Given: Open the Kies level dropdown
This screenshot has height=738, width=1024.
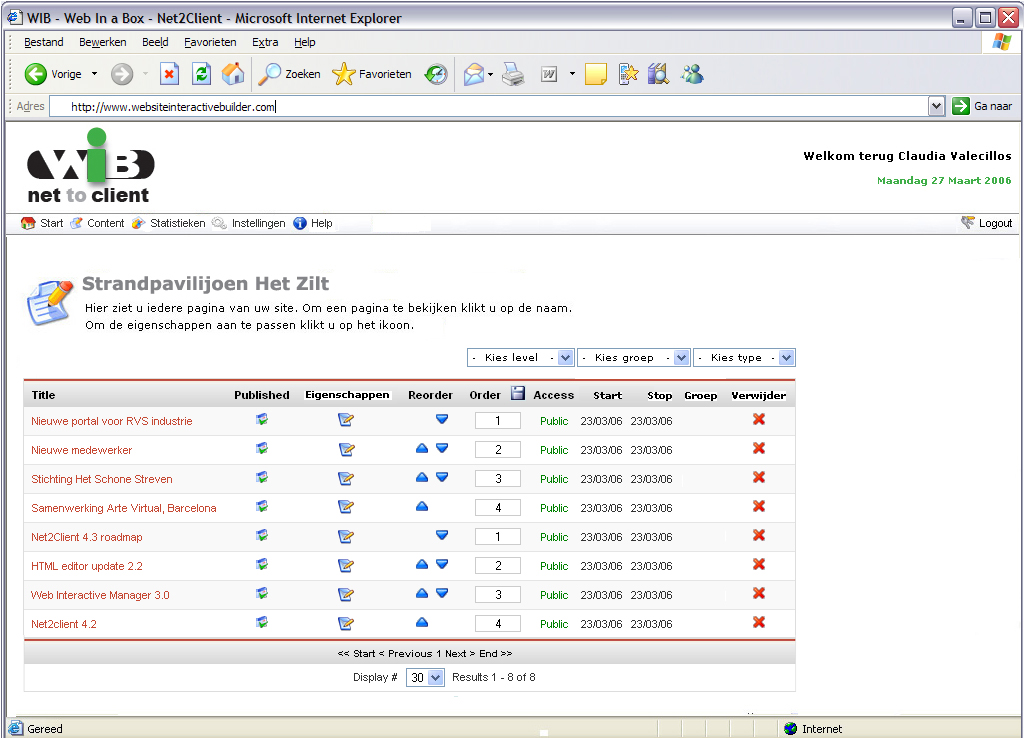Looking at the screenshot, I should (x=520, y=358).
